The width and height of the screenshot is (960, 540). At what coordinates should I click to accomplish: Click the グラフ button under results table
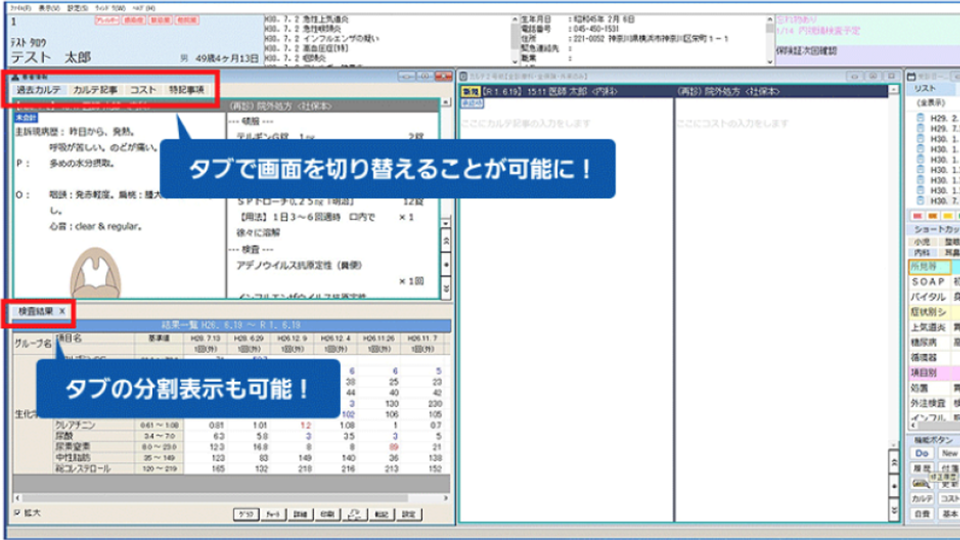[x=244, y=514]
